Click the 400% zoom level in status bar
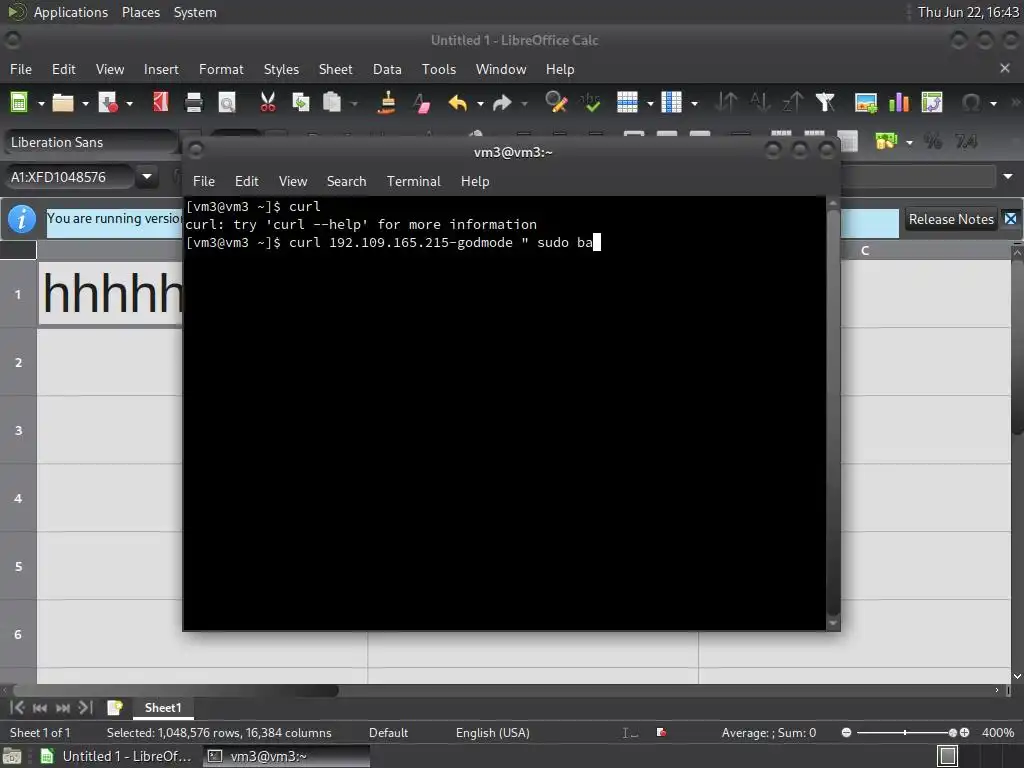The width and height of the screenshot is (1024, 768). coord(997,733)
